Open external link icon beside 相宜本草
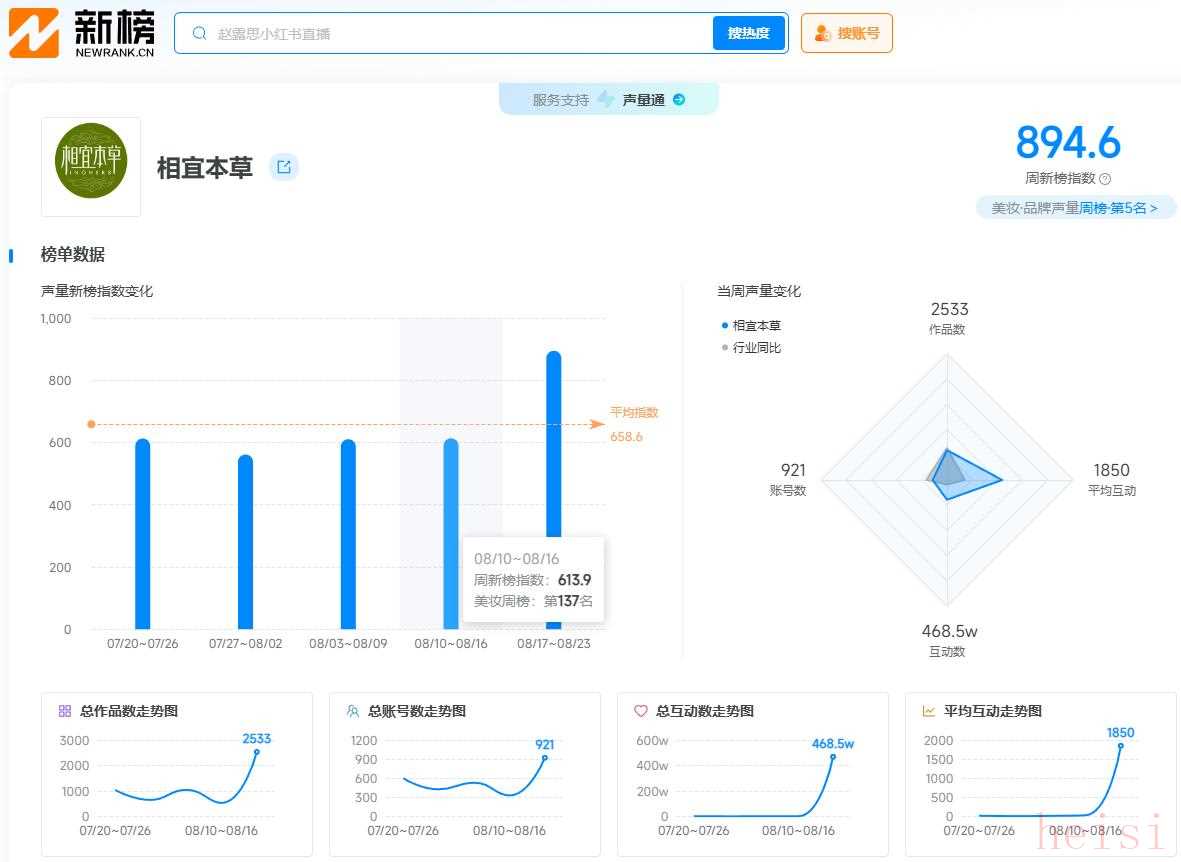This screenshot has width=1181, height=862. coord(284,167)
